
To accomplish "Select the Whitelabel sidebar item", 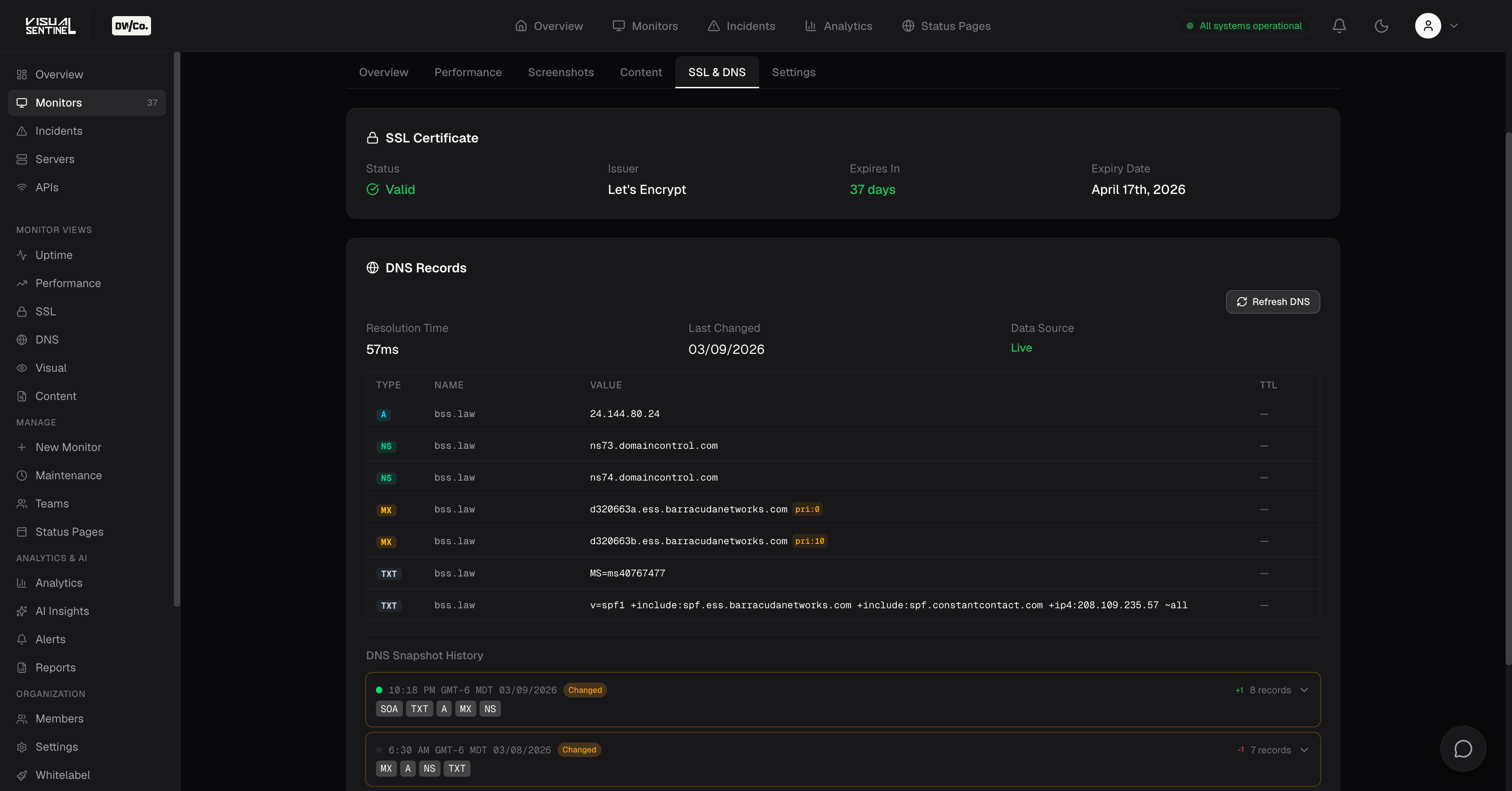I will (62, 775).
